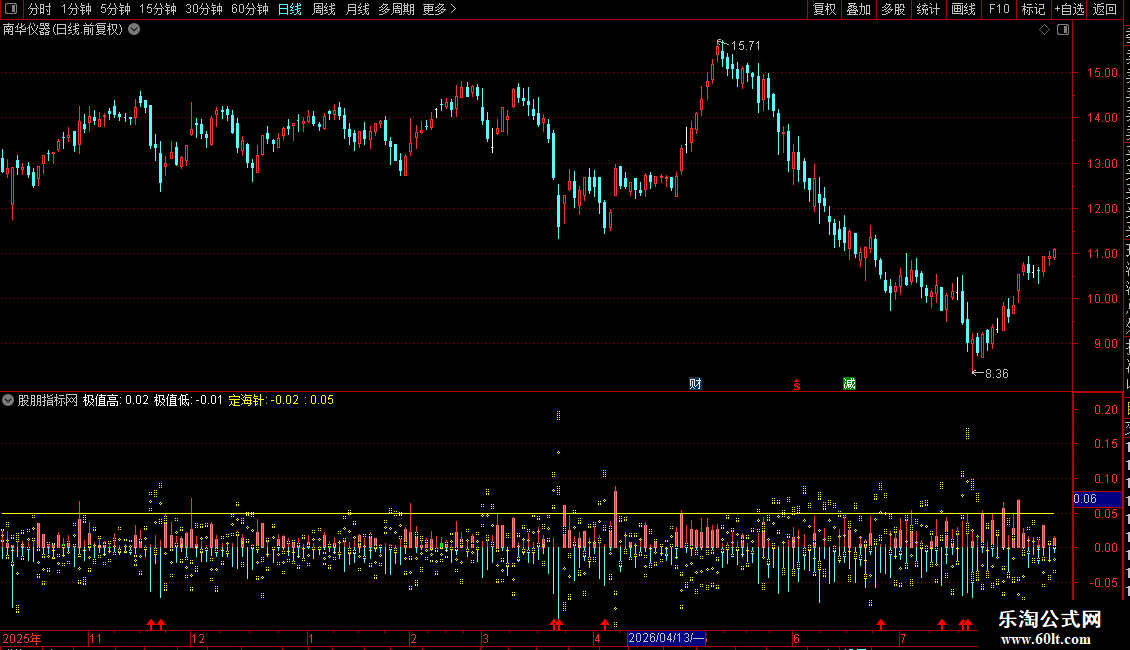Add stock via +自选 button
This screenshot has height=650, width=1130.
(1069, 9)
